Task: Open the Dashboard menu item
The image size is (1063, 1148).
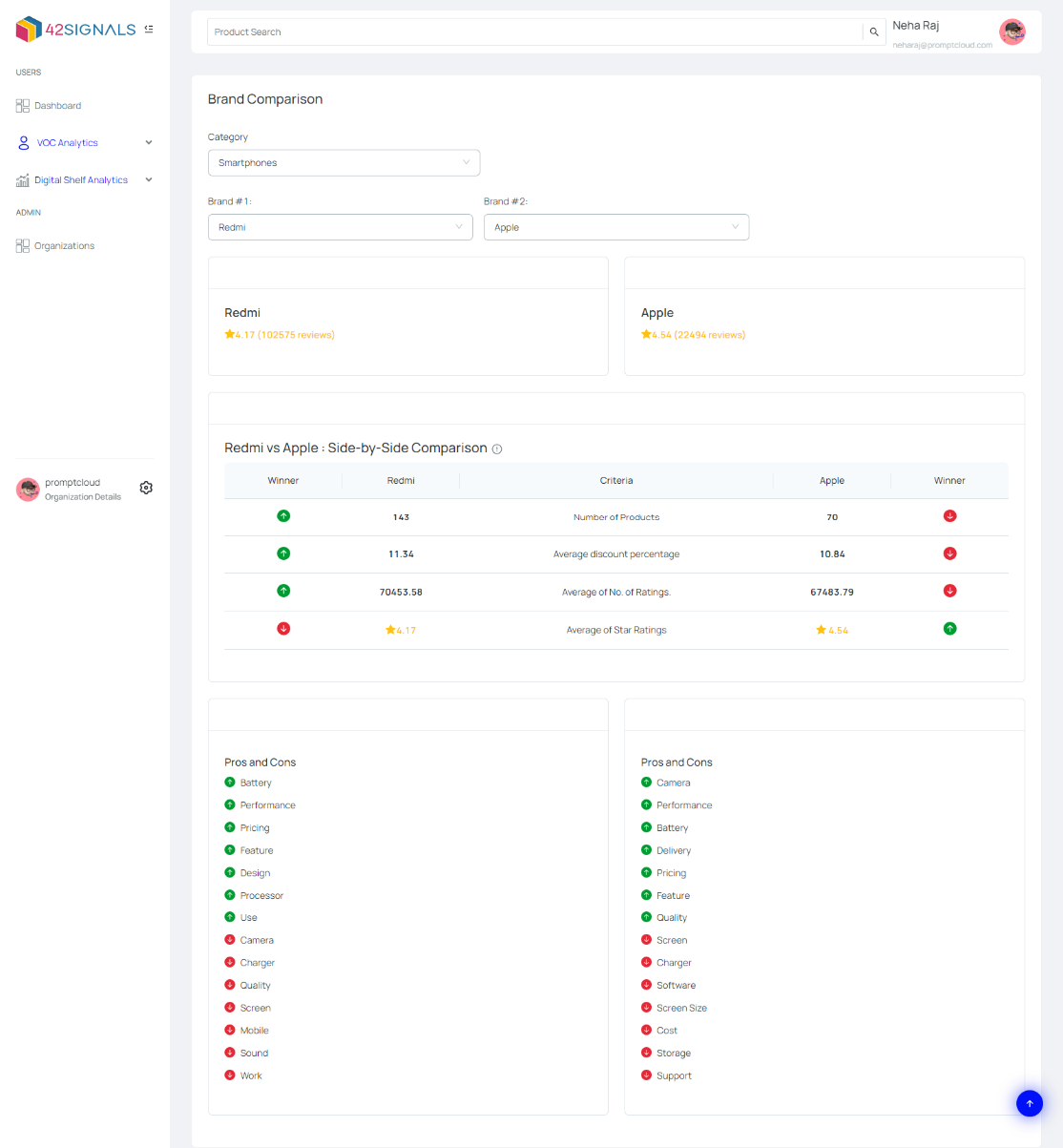Action: (x=58, y=106)
